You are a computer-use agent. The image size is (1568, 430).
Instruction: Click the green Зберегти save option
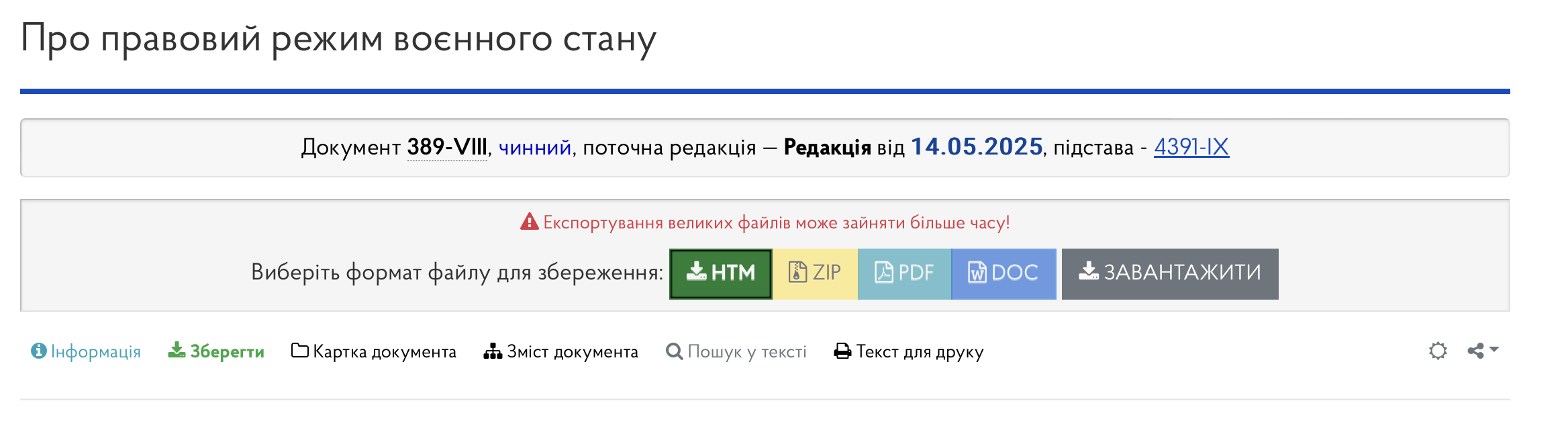pyautogui.click(x=216, y=351)
